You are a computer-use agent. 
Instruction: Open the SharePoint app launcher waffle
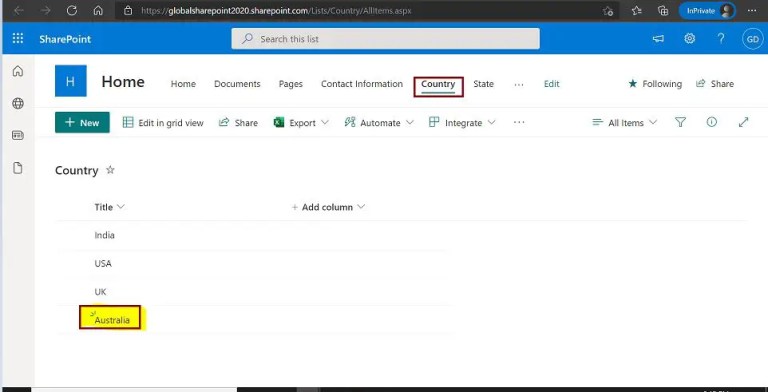pyautogui.click(x=18, y=39)
